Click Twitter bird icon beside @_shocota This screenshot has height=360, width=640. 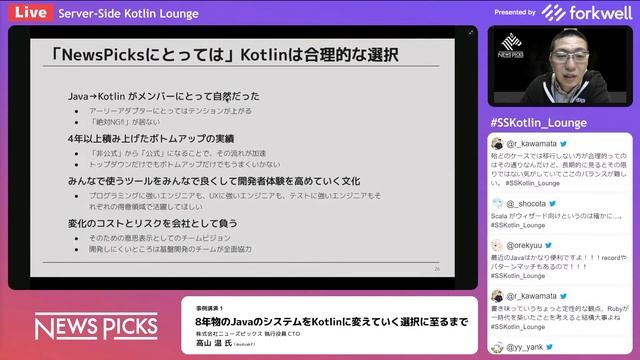point(553,203)
